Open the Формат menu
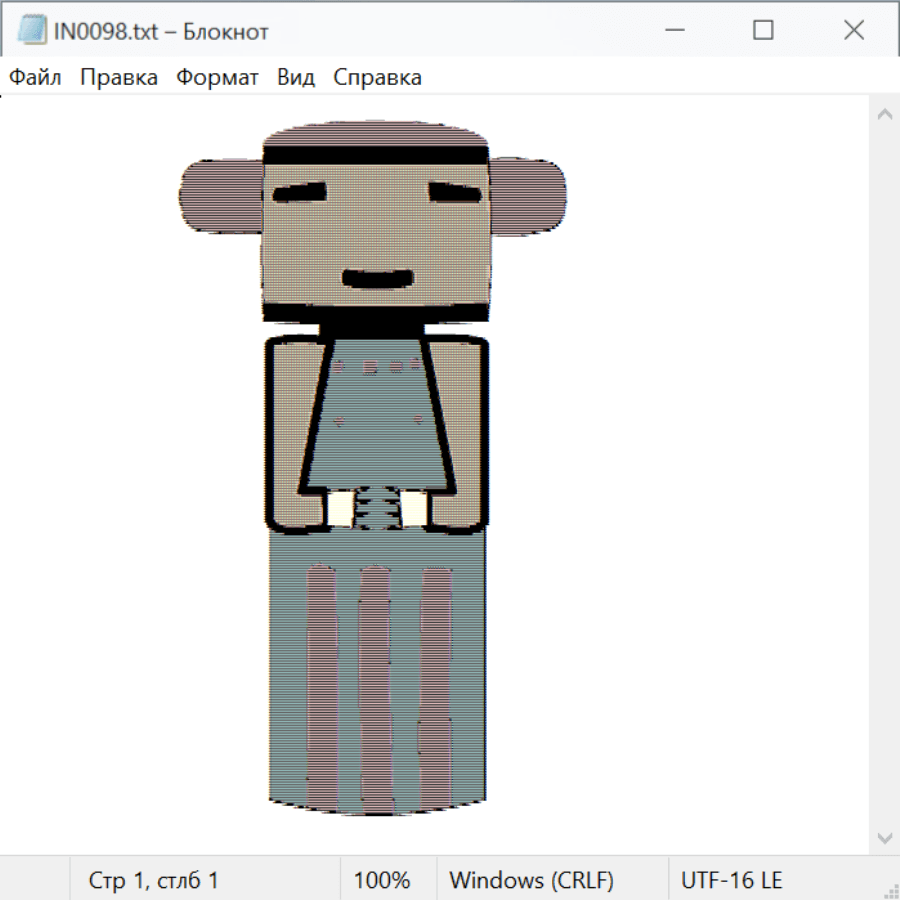900x900 pixels. (217, 77)
